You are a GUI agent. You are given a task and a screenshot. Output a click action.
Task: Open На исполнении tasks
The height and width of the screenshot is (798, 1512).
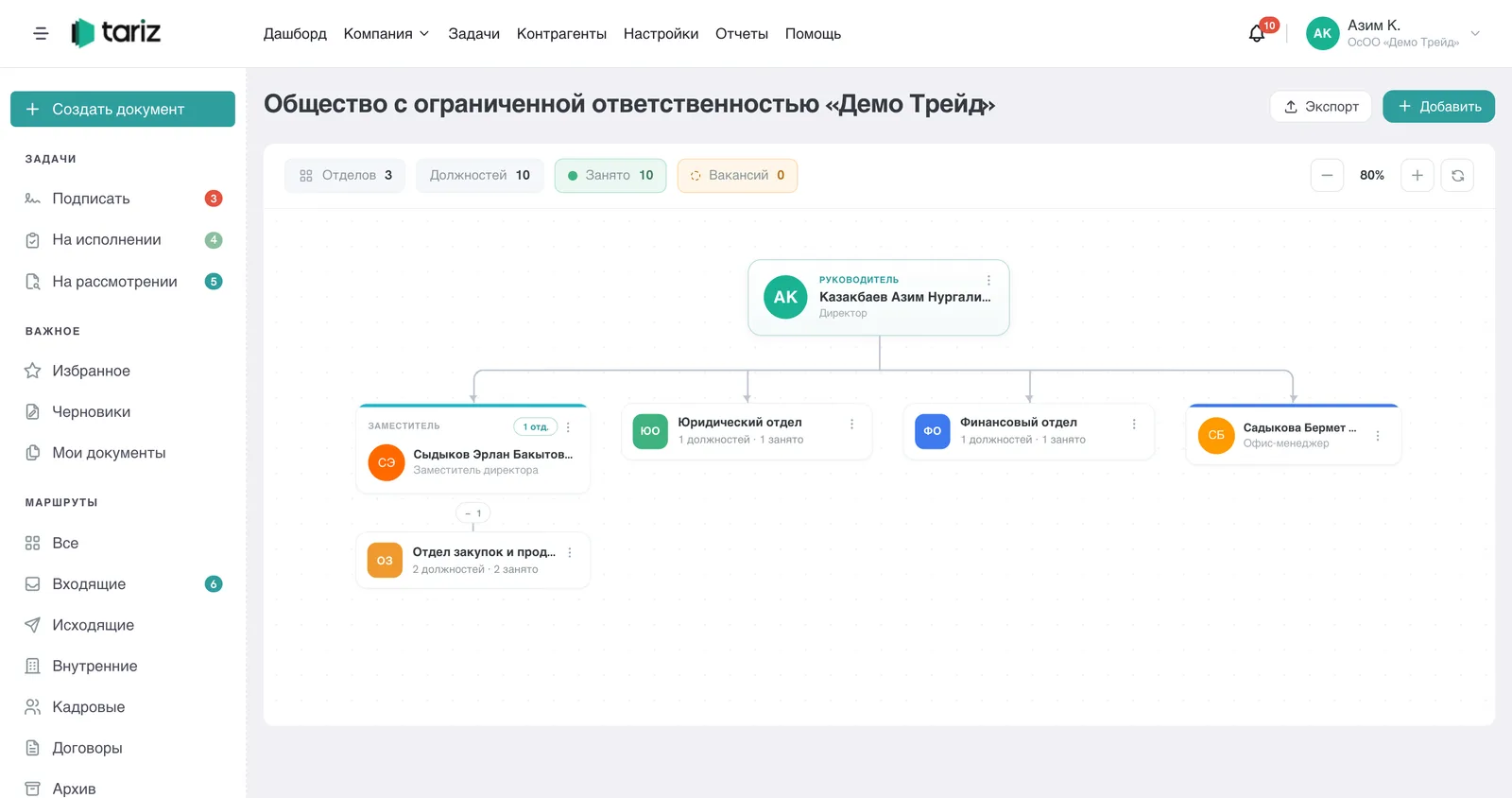pos(123,240)
